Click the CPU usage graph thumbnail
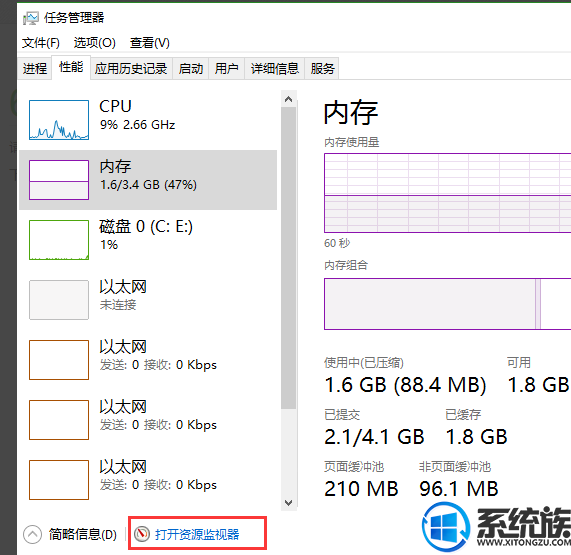Viewport: 571px width, 555px height. (x=59, y=120)
